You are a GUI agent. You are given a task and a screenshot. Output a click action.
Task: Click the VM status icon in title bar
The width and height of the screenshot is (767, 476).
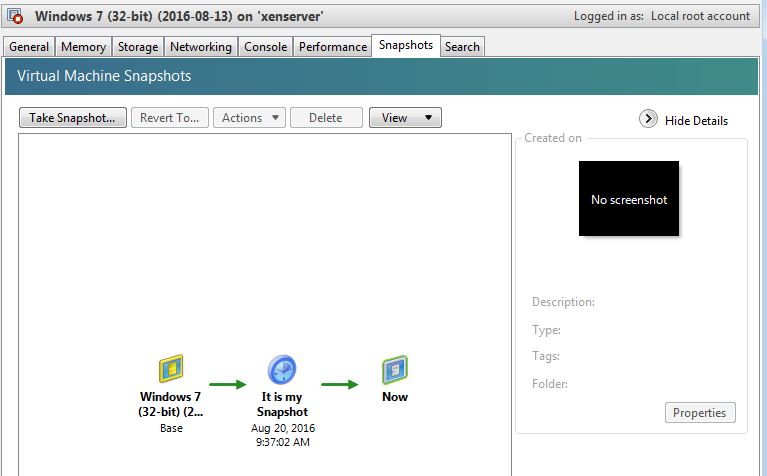tap(16, 17)
